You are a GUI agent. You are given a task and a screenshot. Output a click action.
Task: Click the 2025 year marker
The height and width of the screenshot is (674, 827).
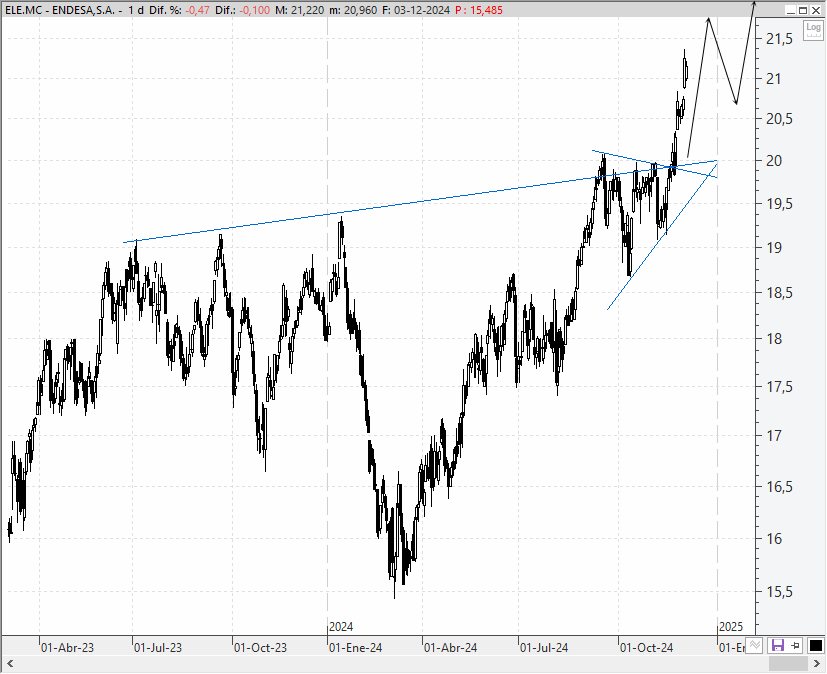[730, 627]
